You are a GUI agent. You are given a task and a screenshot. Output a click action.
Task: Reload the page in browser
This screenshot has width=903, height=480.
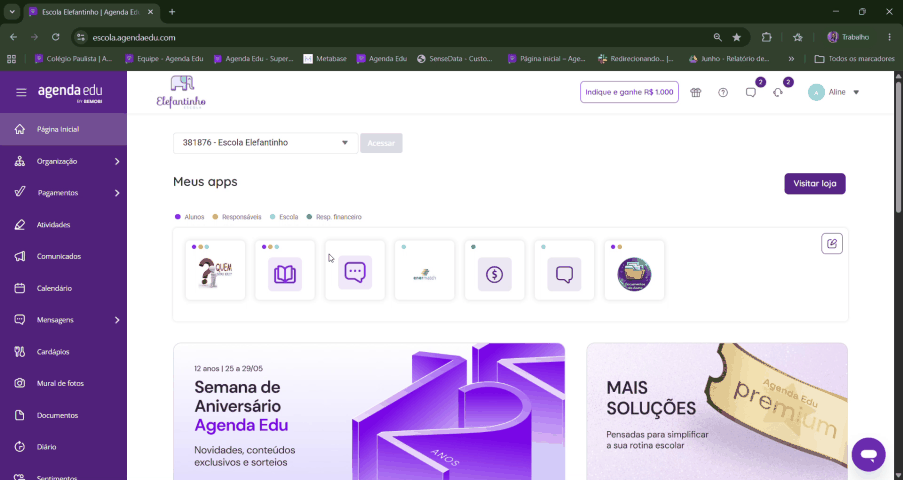point(55,37)
